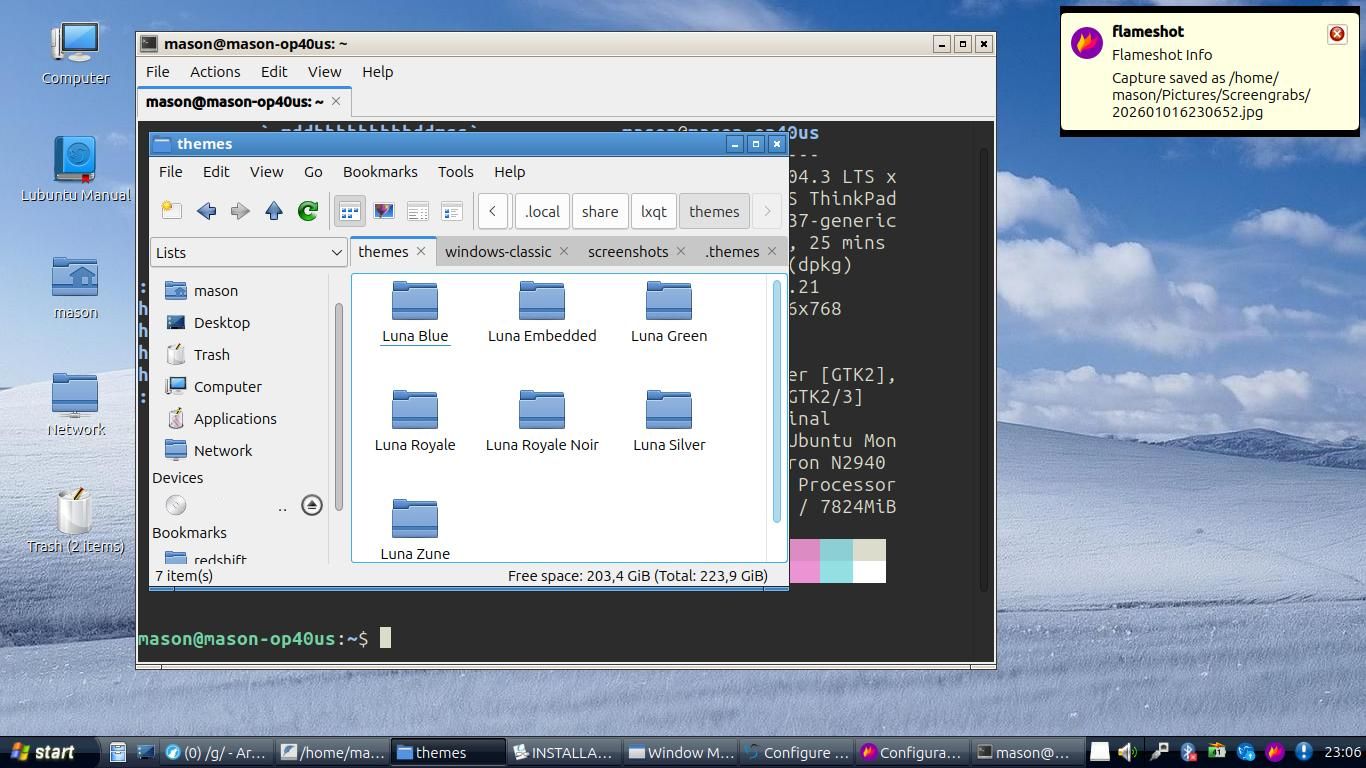Toggle icon view mode button
This screenshot has width=1366, height=768.
(350, 211)
